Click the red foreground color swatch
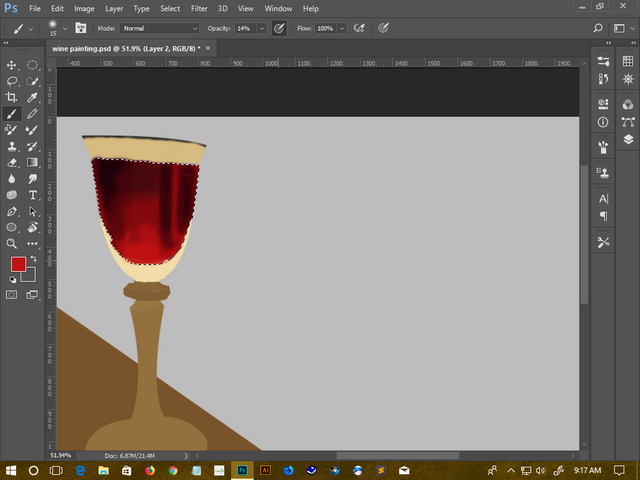This screenshot has width=640, height=480. point(18,264)
